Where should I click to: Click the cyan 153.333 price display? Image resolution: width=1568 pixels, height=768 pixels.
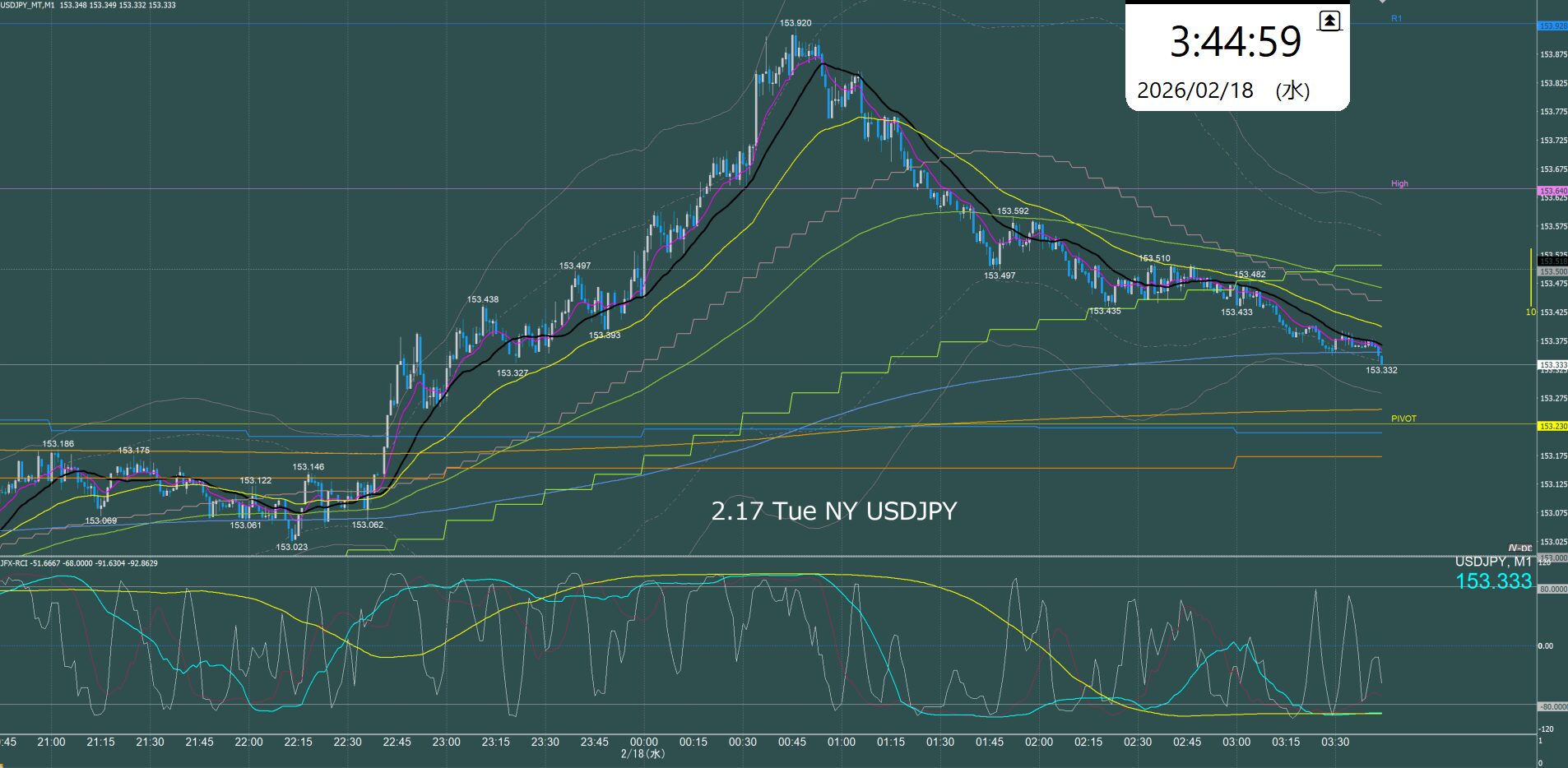coord(1493,581)
